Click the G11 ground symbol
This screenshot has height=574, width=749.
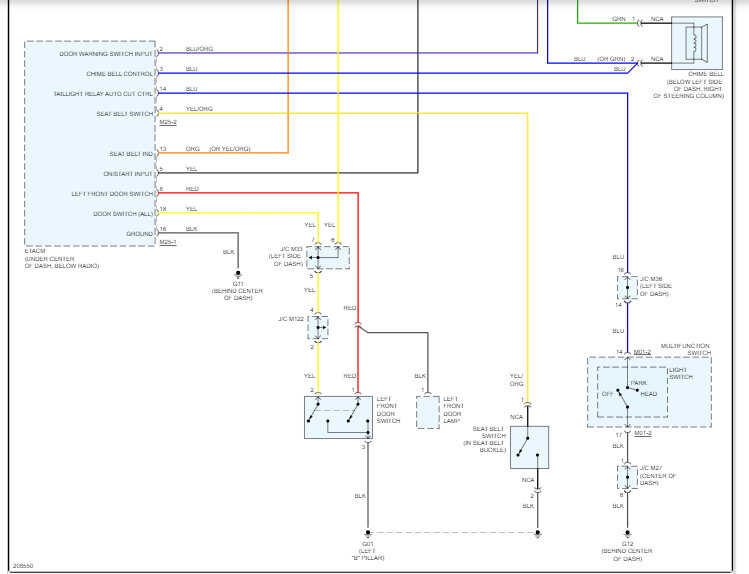pyautogui.click(x=238, y=275)
